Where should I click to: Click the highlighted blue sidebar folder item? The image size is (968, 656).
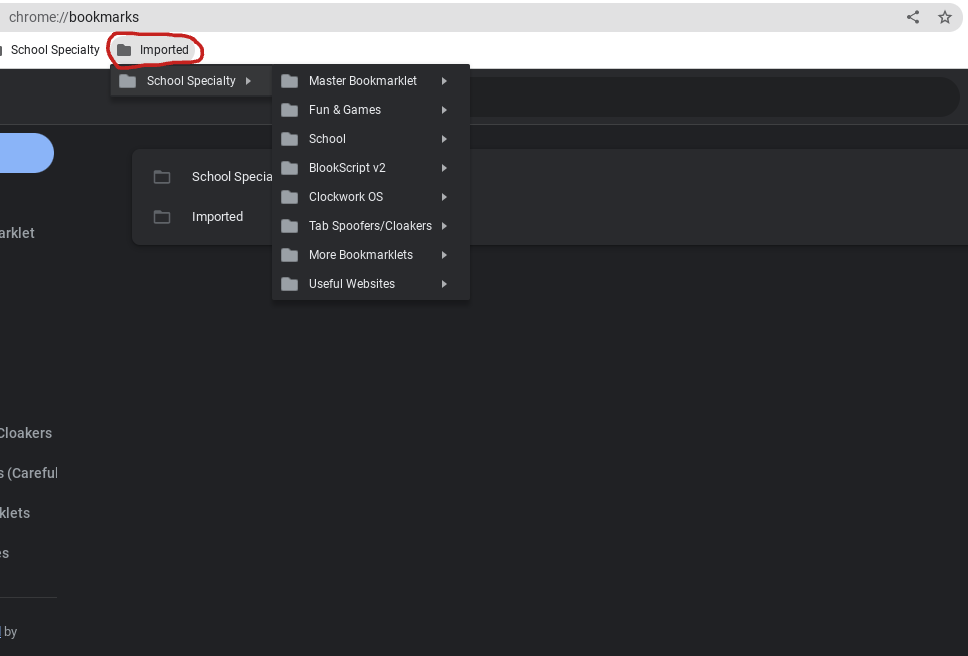(25, 153)
